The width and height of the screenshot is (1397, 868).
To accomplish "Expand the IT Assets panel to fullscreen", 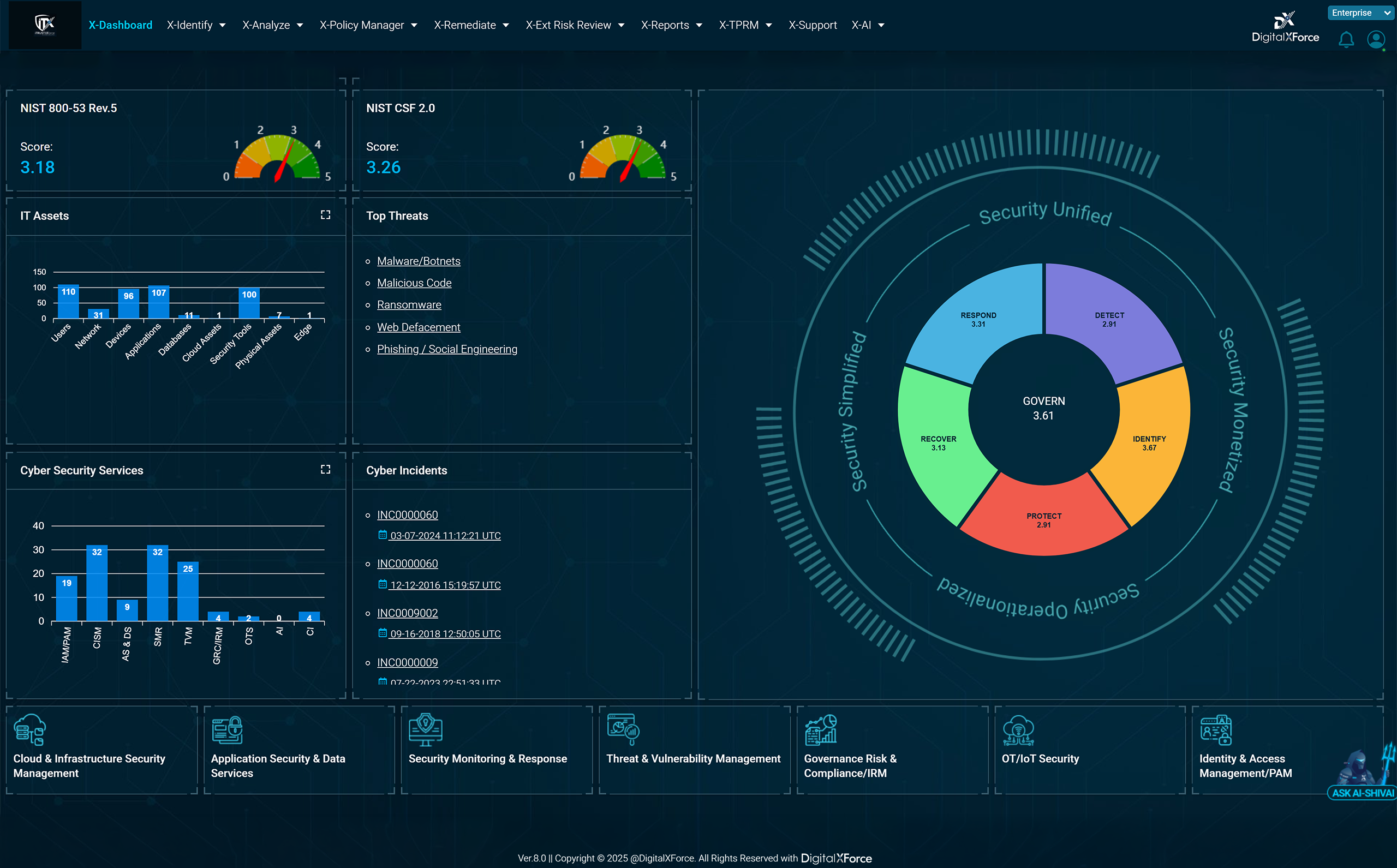I will click(x=325, y=214).
